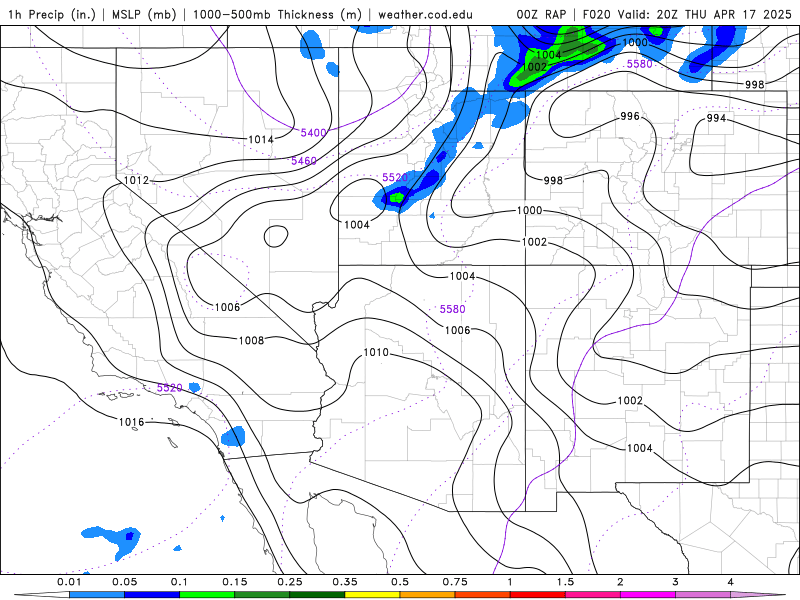Image resolution: width=800 pixels, height=600 pixels.
Task: Pick the dark blue 0.05 legend swatch
Action: (x=152, y=595)
